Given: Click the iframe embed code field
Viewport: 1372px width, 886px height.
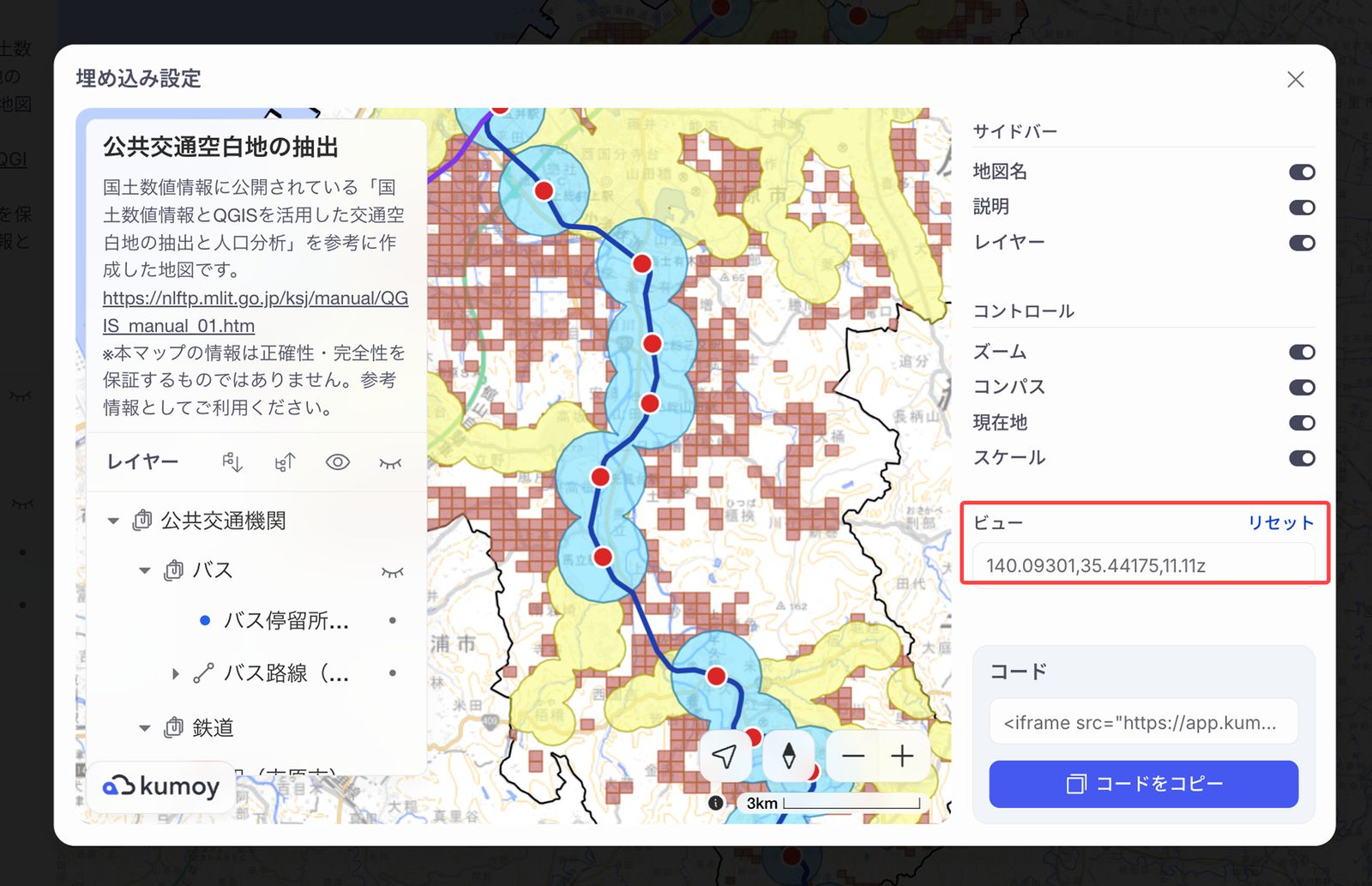Looking at the screenshot, I should coord(1143,722).
